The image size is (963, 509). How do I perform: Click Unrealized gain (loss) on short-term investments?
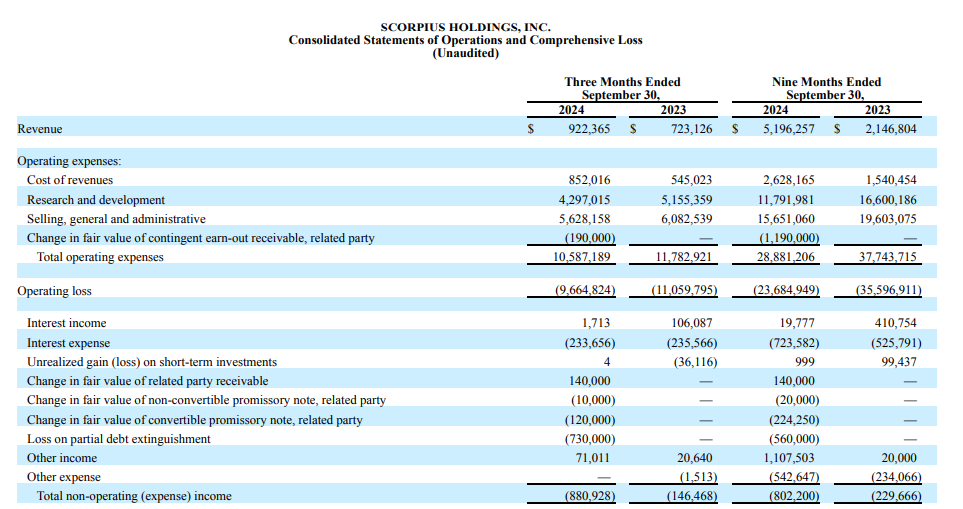tap(152, 362)
